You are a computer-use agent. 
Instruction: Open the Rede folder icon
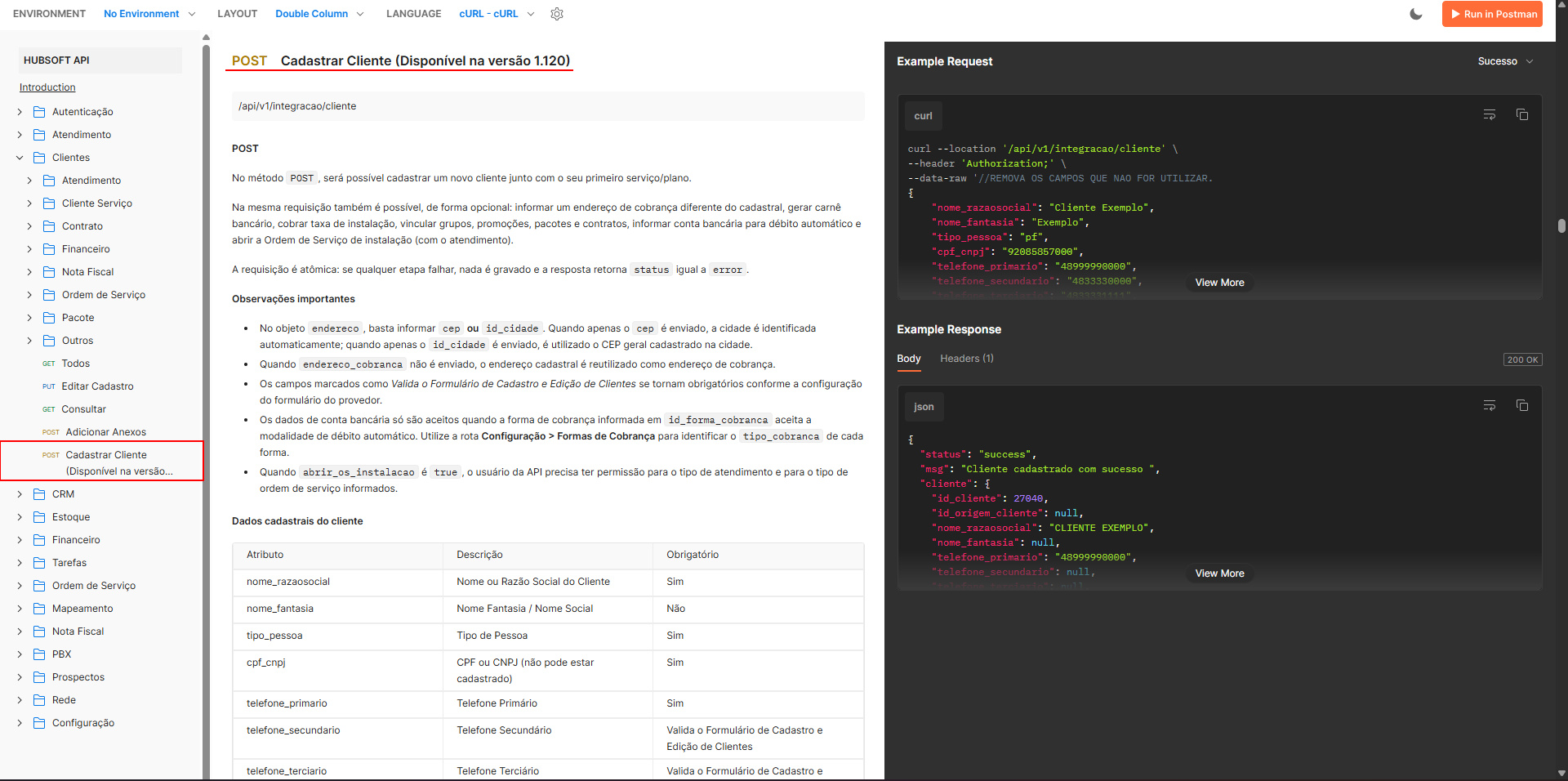(x=39, y=700)
